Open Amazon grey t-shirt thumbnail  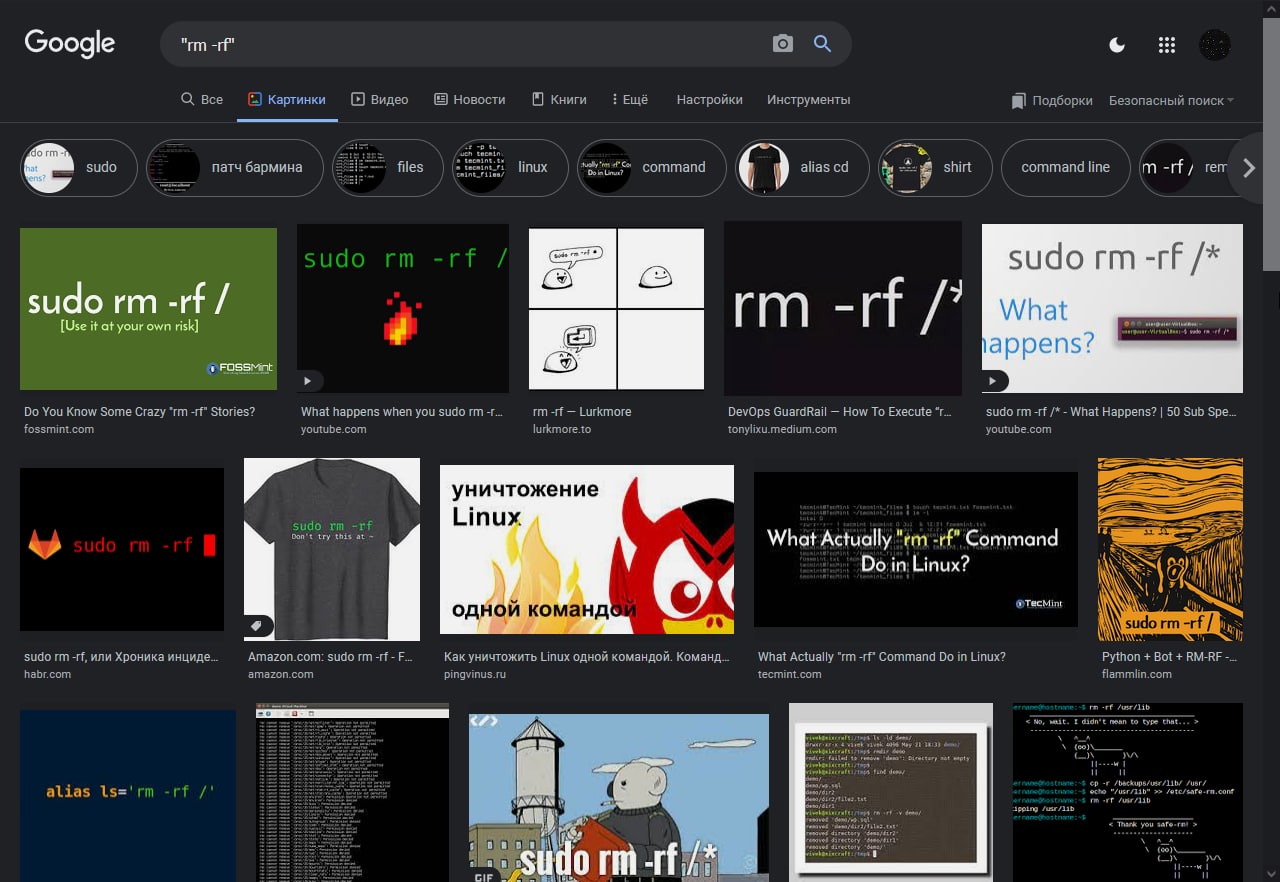pyautogui.click(x=332, y=549)
